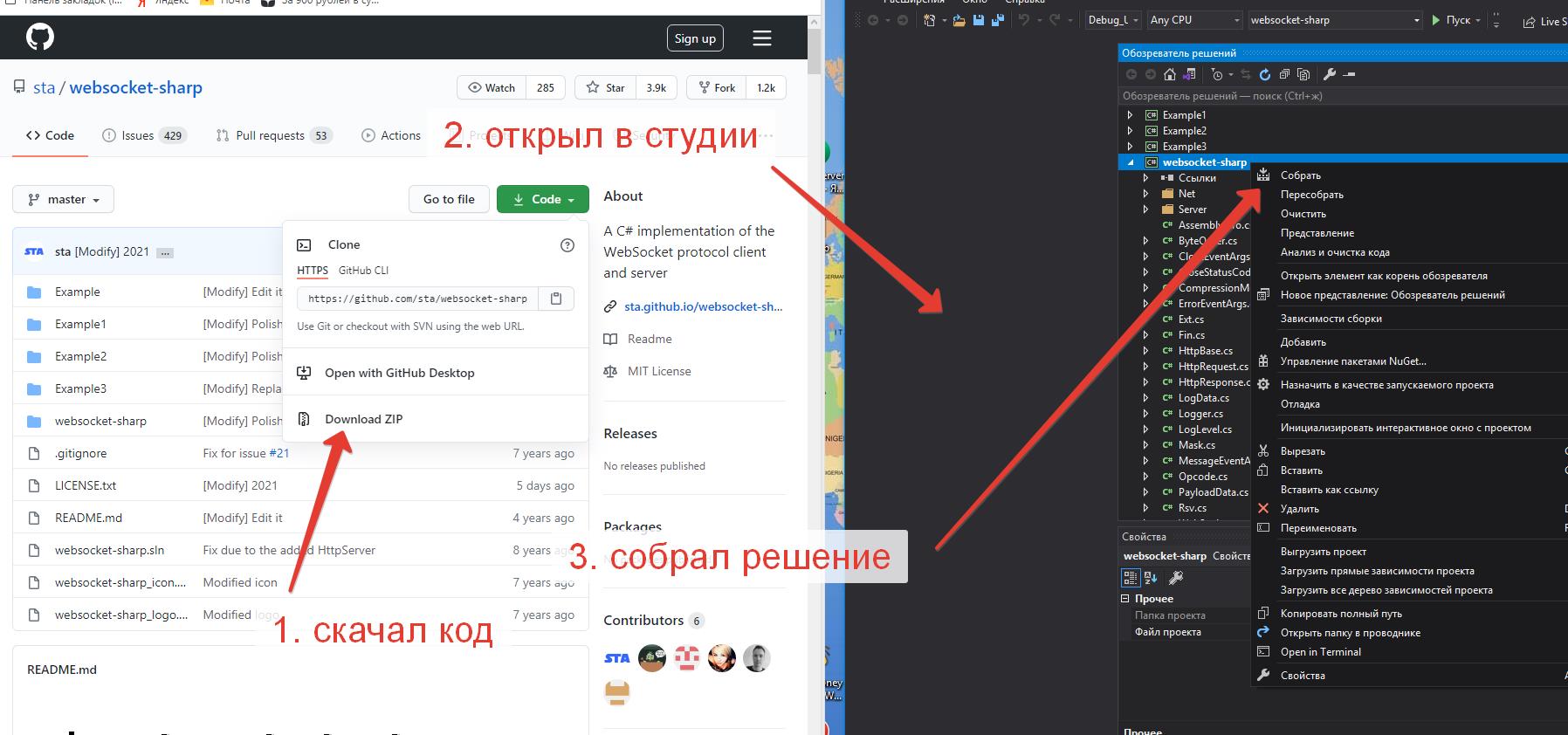Viewport: 1568px width, 735px height.
Task: Open the GitHub home logo
Action: [40, 38]
